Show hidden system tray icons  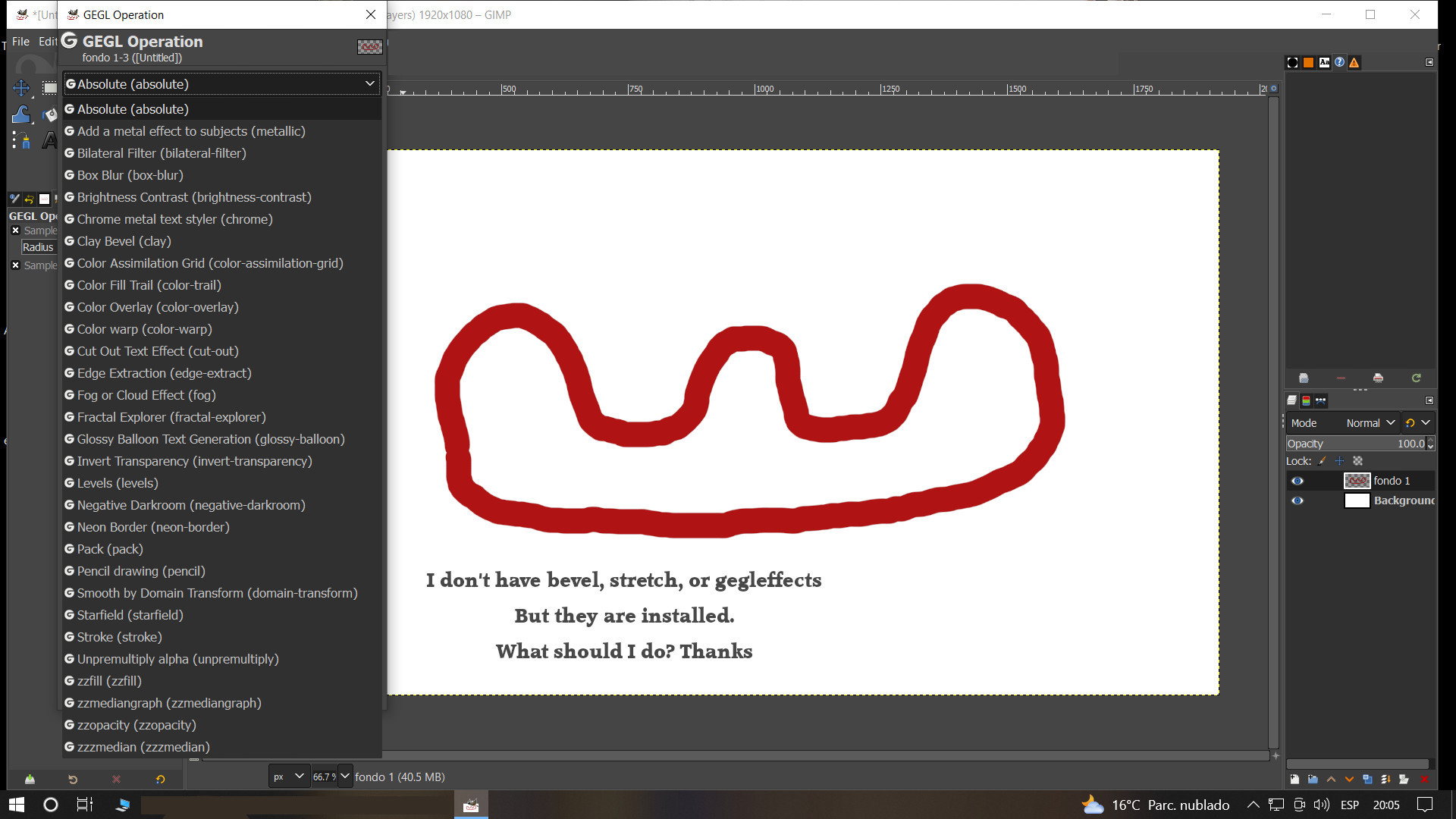[x=1253, y=805]
